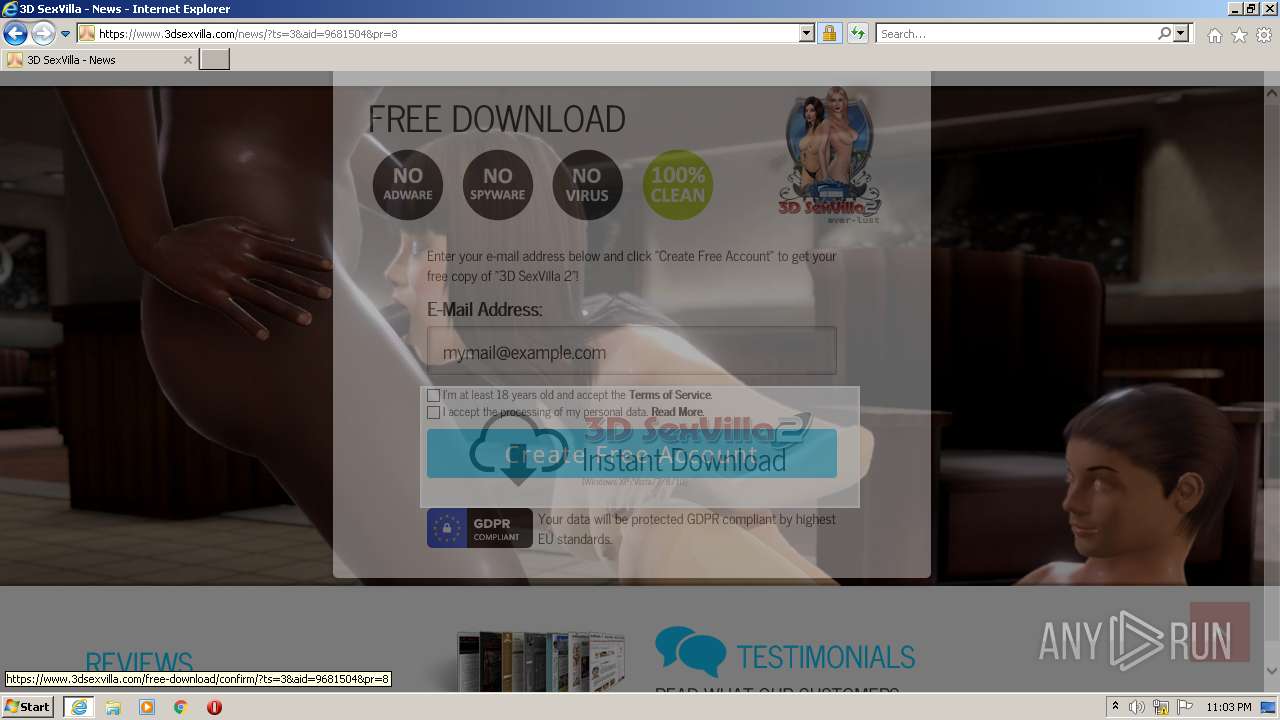This screenshot has height=720, width=1280.
Task: Click the refresh icon next to the lock
Action: click(857, 34)
